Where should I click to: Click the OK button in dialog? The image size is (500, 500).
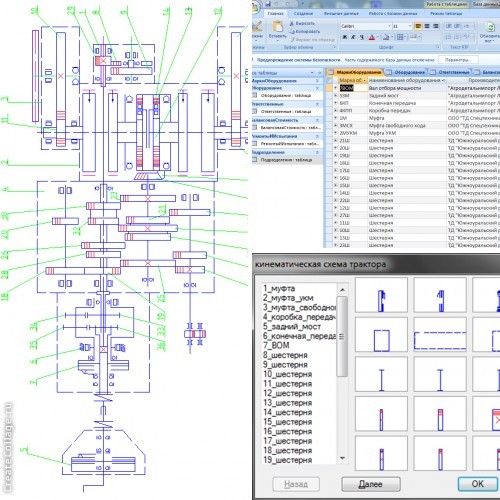[x=478, y=484]
